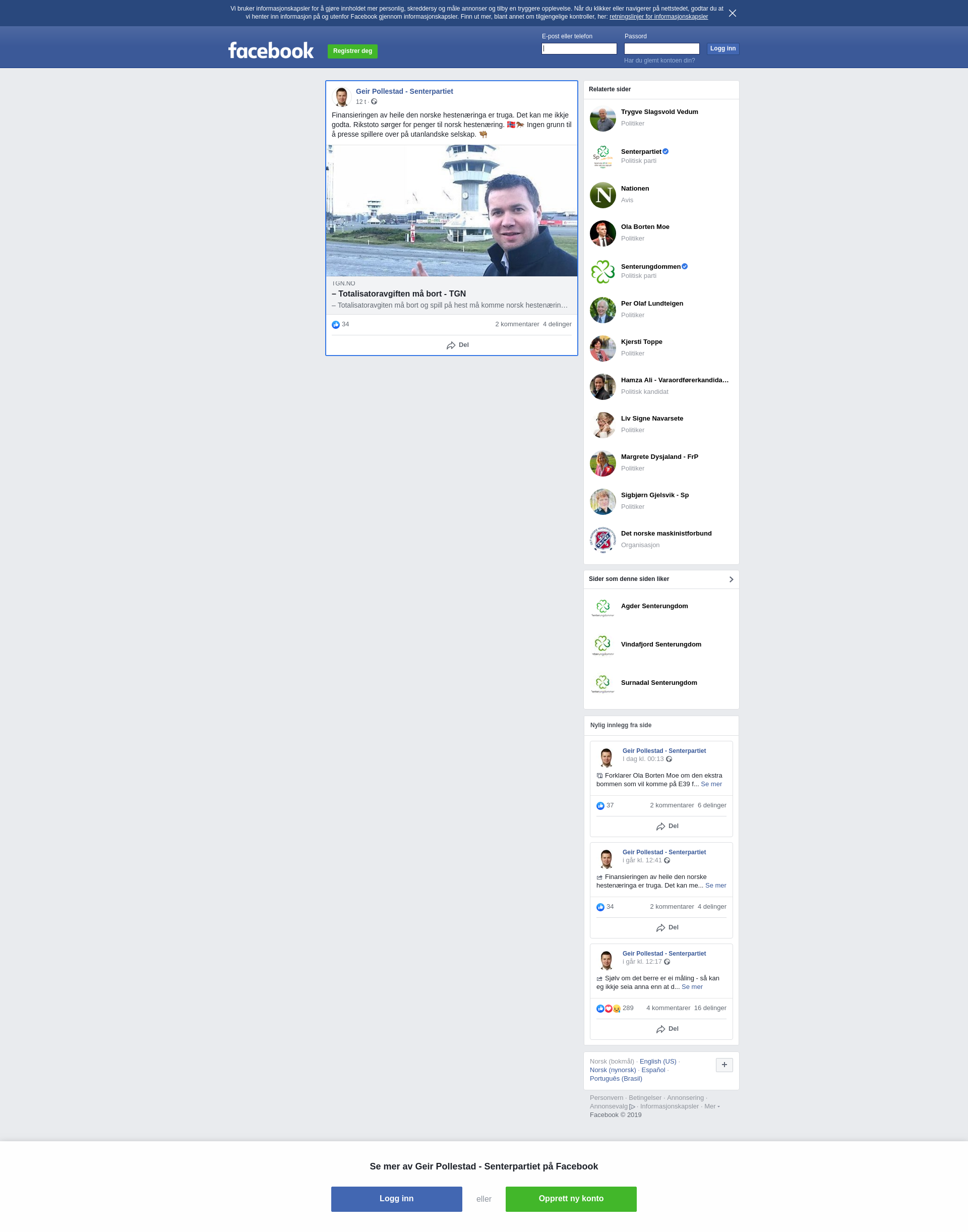Focus the E-post eller telefon field
The image size is (968, 1232).
pyautogui.click(x=579, y=49)
